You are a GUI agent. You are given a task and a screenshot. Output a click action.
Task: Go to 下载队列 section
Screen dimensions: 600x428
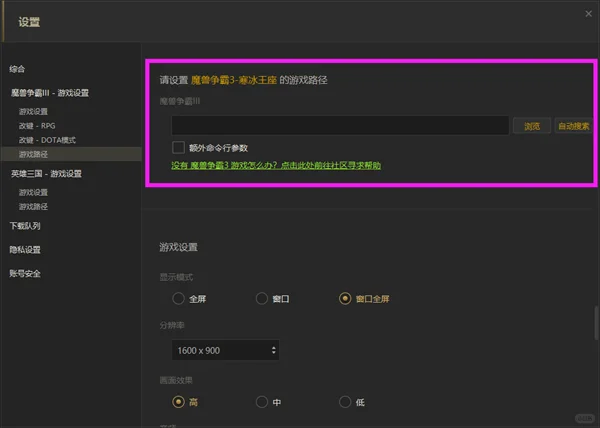coord(25,226)
